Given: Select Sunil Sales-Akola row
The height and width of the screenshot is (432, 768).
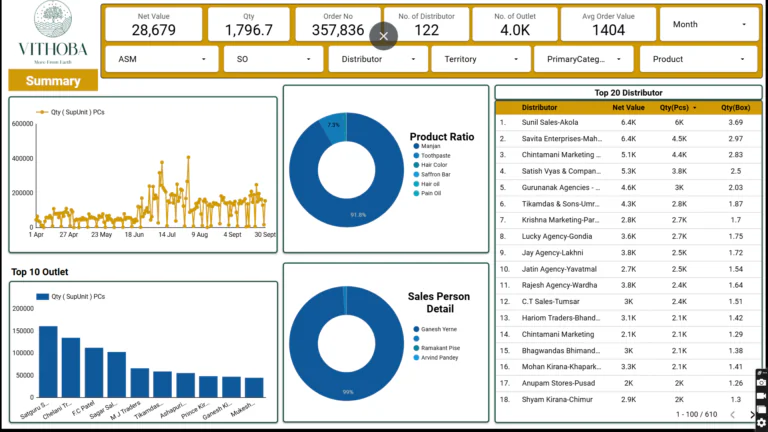Looking at the screenshot, I should (628, 122).
